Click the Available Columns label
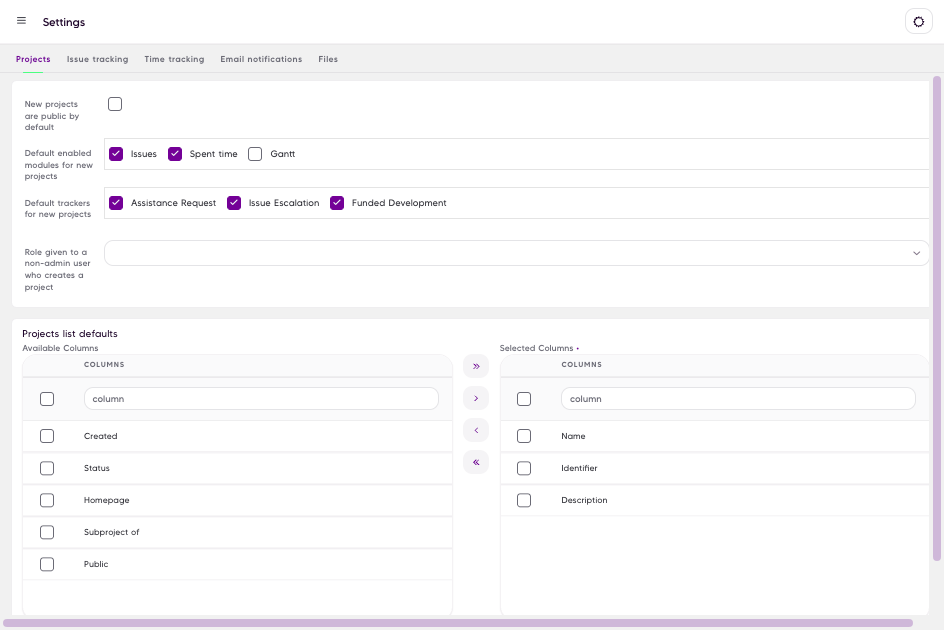The image size is (944, 630). click(60, 348)
